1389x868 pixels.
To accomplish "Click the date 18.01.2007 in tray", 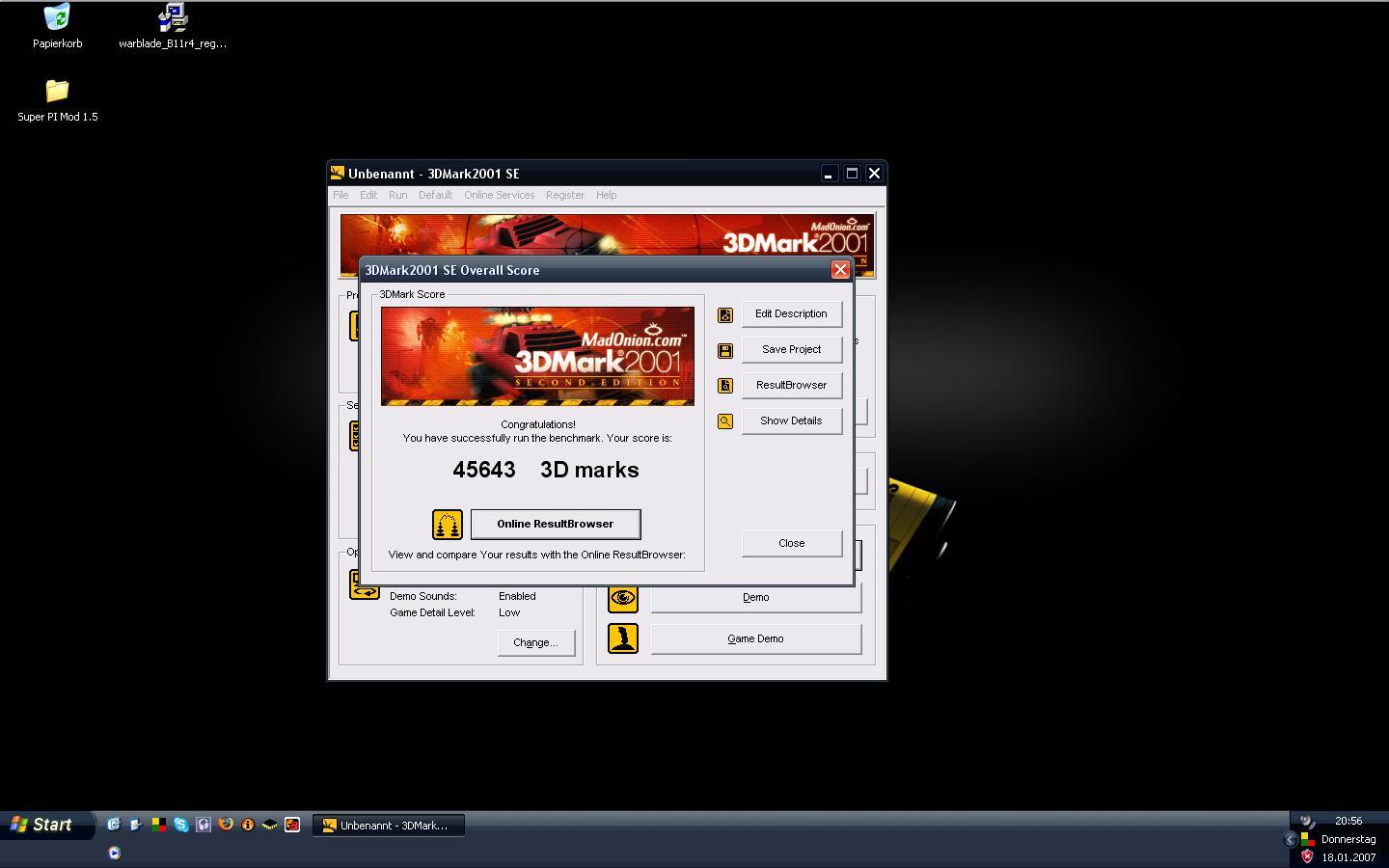I will [x=1348, y=857].
